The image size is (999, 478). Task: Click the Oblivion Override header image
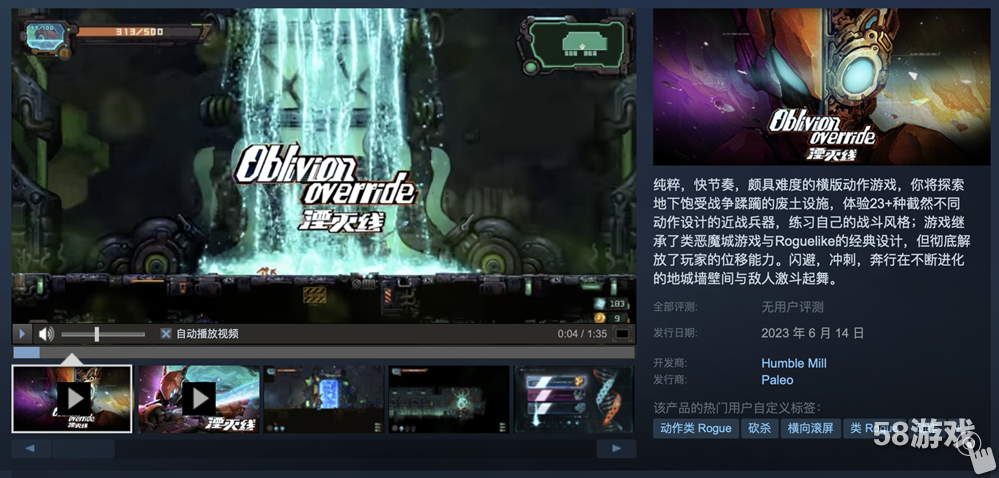[x=821, y=87]
